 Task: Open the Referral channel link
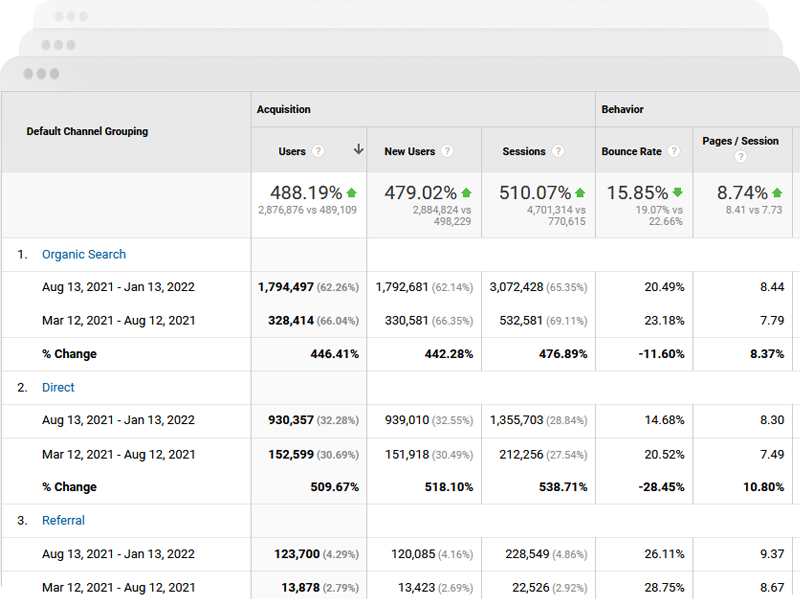coord(63,521)
